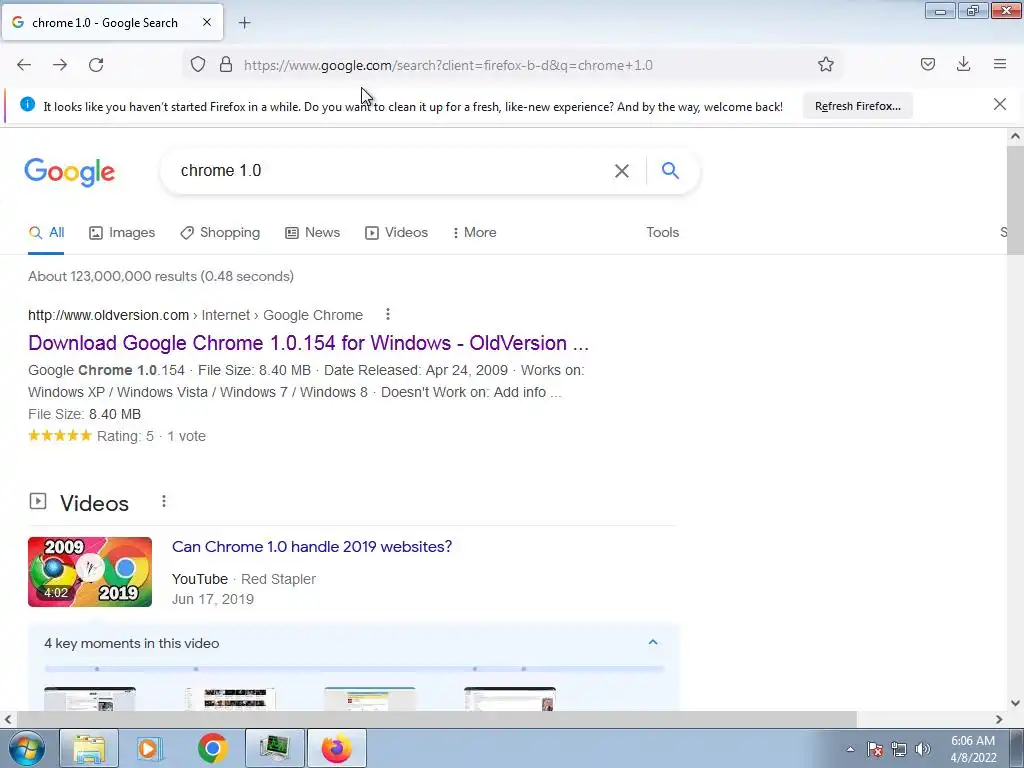Click the Rating: 5 · 1 vote text

point(151,436)
